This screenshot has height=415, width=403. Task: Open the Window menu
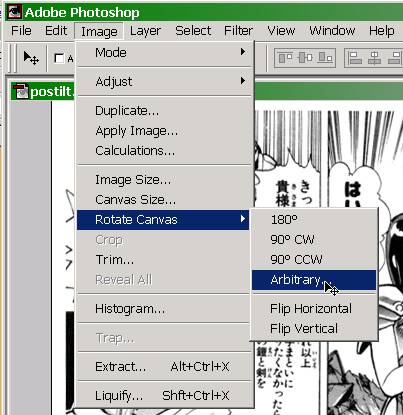332,31
